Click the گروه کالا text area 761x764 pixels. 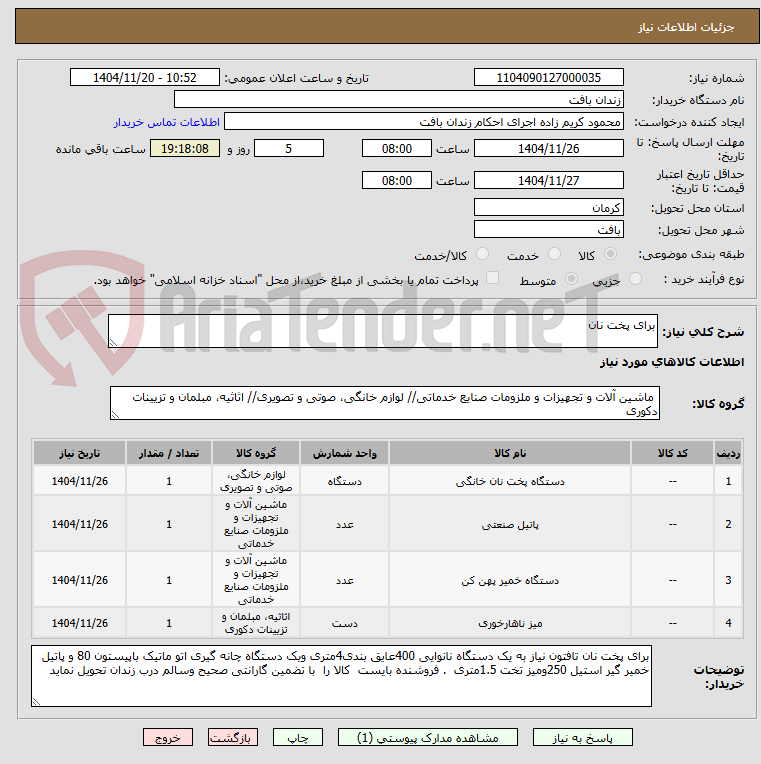pyautogui.click(x=385, y=403)
